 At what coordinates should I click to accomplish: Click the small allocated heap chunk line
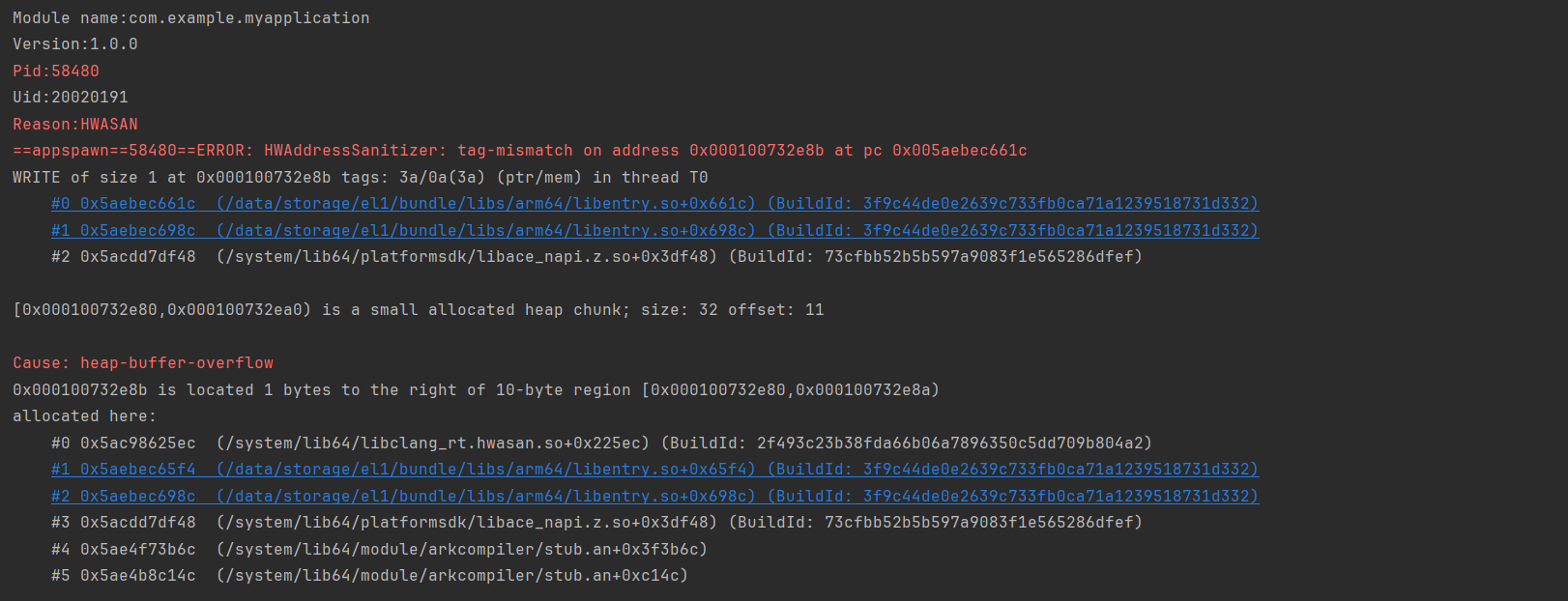tap(418, 310)
